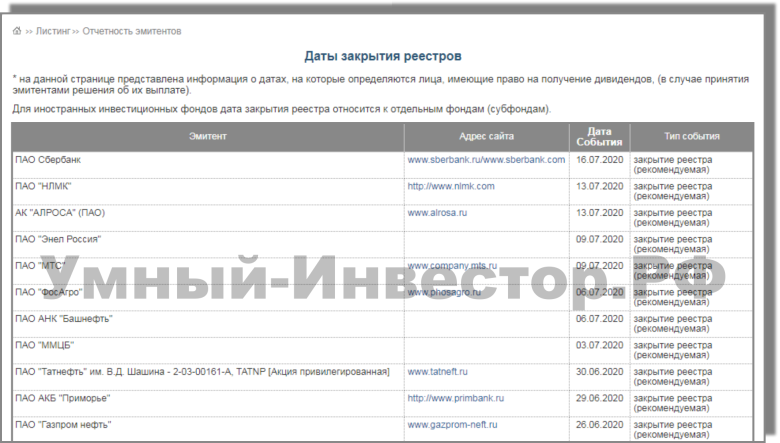Click the Адрес сайта column header
Viewport: 780px width, 443px height.
pos(487,136)
